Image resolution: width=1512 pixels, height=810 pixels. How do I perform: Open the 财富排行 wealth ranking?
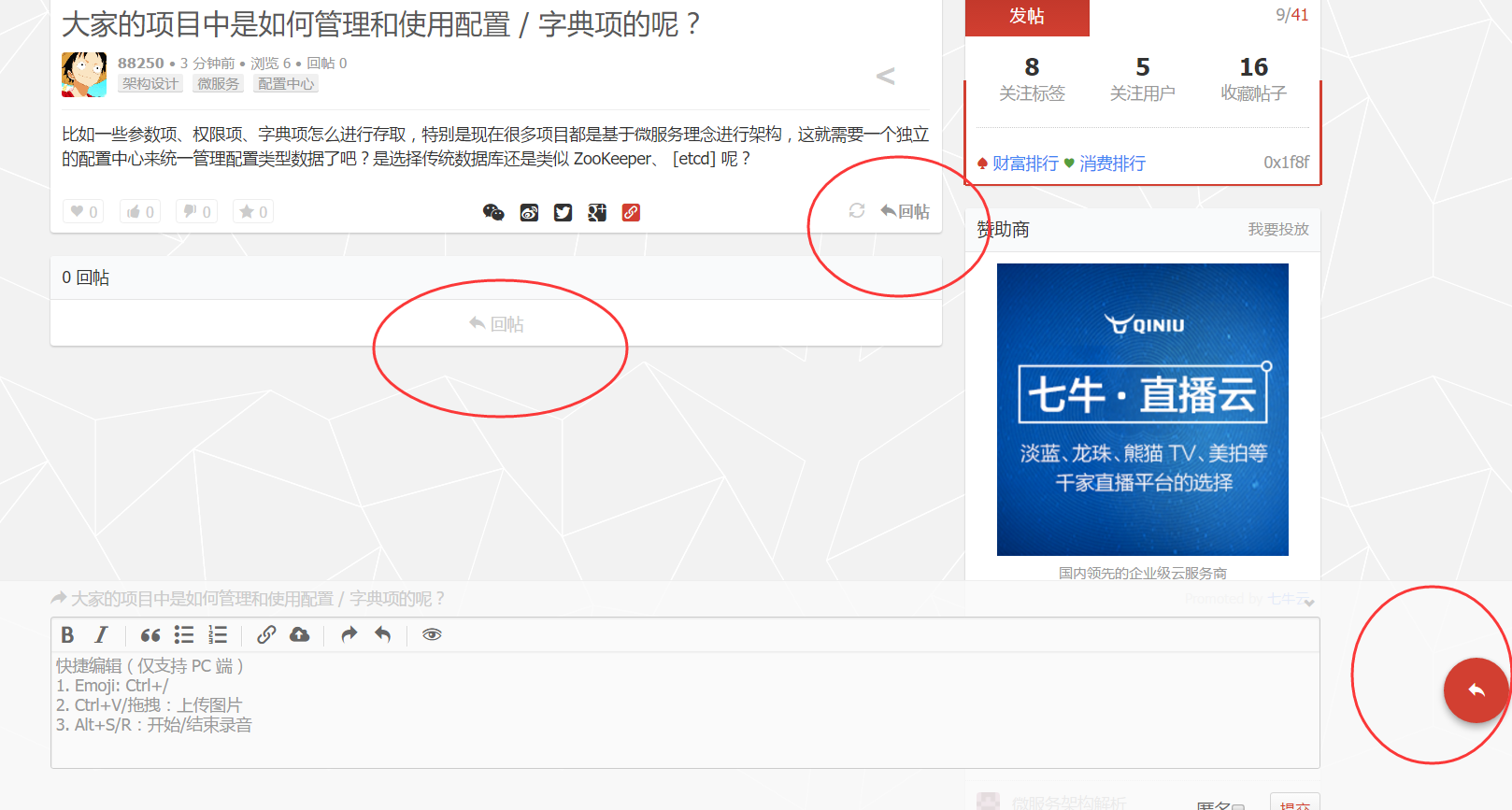click(1025, 163)
